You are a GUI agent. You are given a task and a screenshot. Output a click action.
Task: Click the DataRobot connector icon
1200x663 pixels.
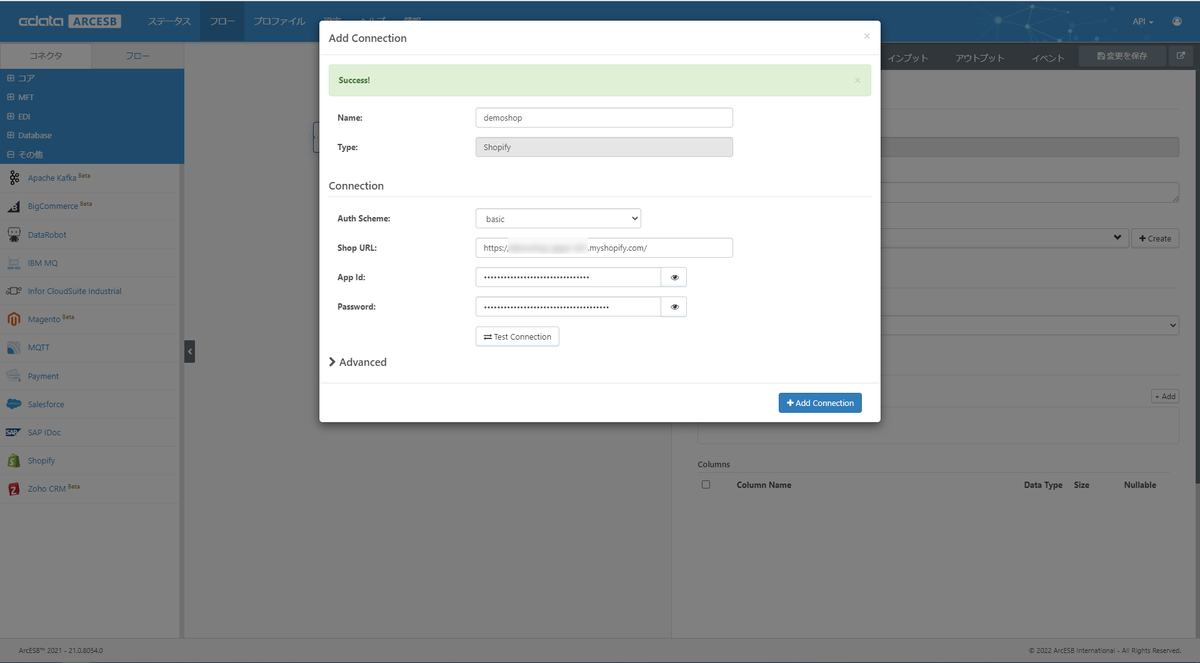[x=14, y=235]
